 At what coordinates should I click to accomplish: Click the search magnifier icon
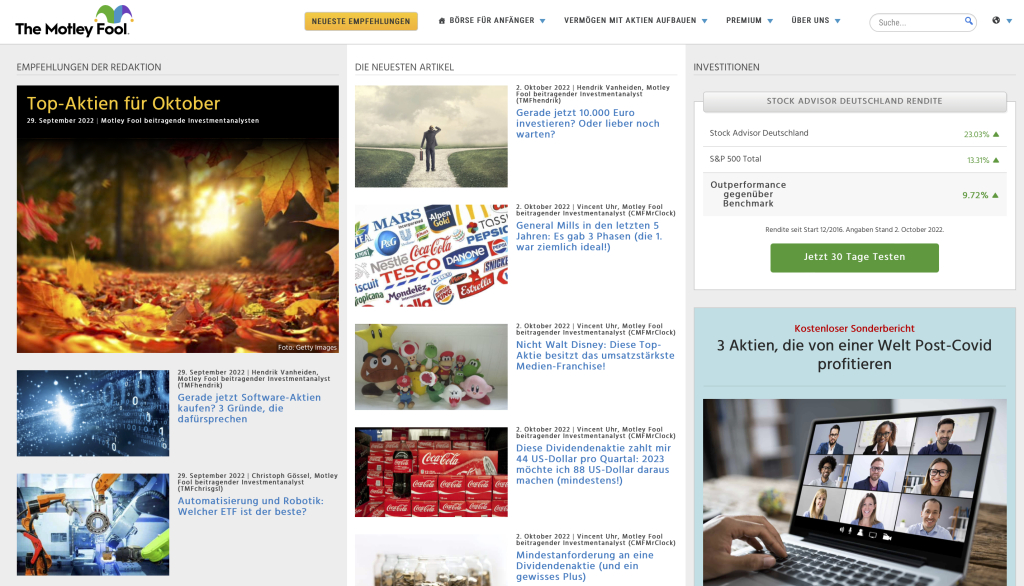click(x=968, y=21)
